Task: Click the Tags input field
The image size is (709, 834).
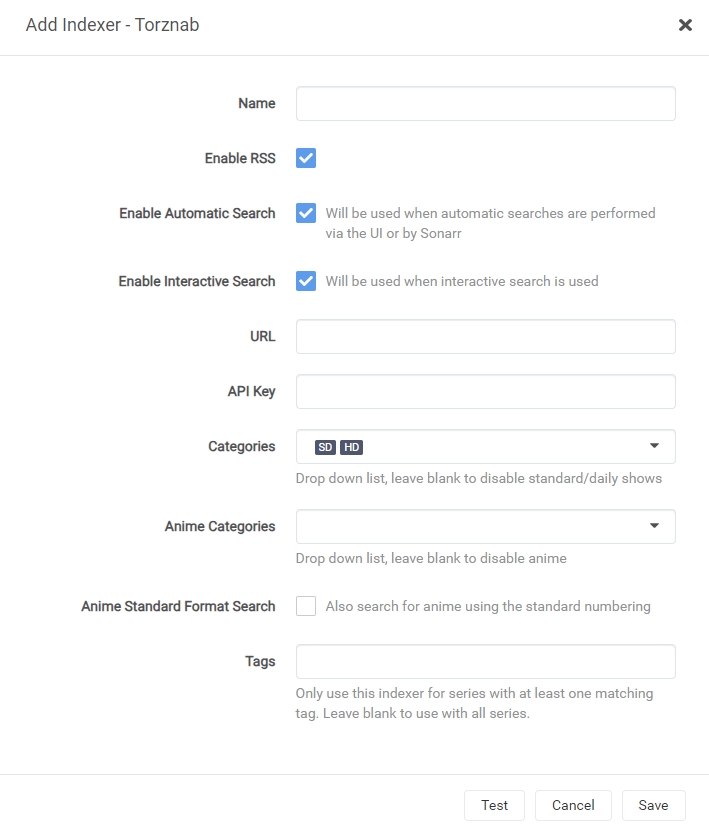Action: click(x=485, y=661)
